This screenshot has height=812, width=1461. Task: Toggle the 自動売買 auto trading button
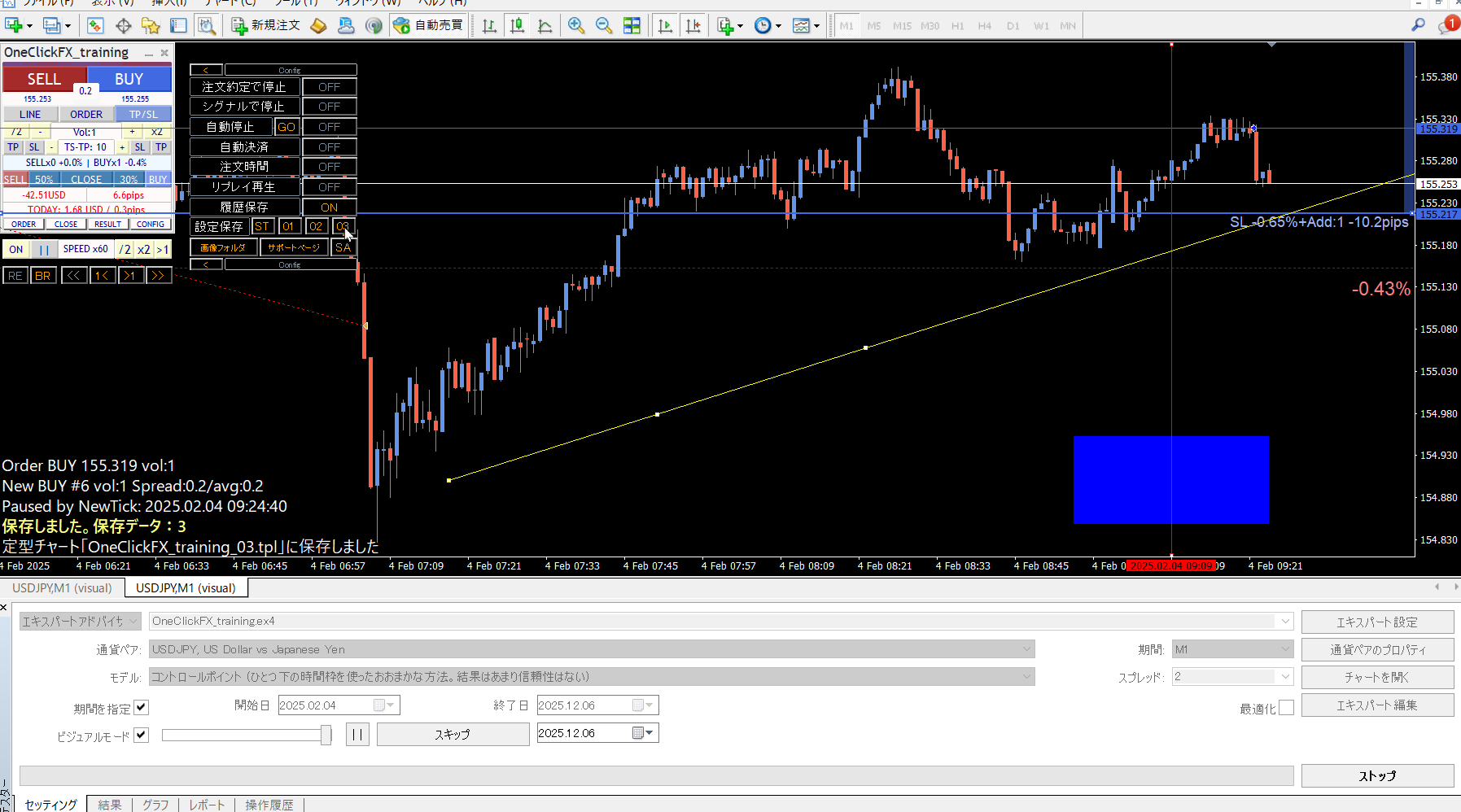[x=428, y=25]
